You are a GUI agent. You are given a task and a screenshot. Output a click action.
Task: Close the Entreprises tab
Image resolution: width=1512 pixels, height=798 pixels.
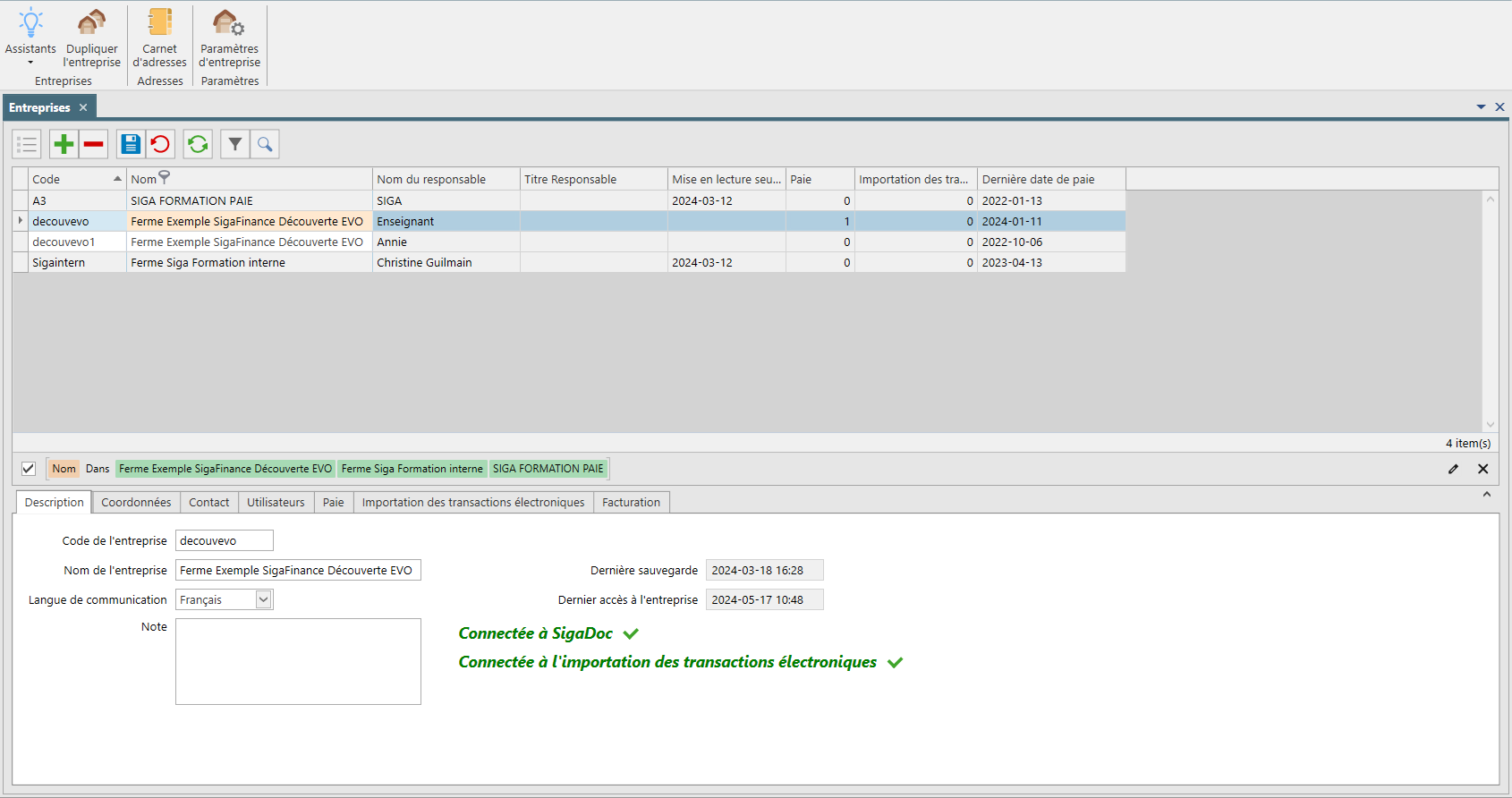pos(83,107)
